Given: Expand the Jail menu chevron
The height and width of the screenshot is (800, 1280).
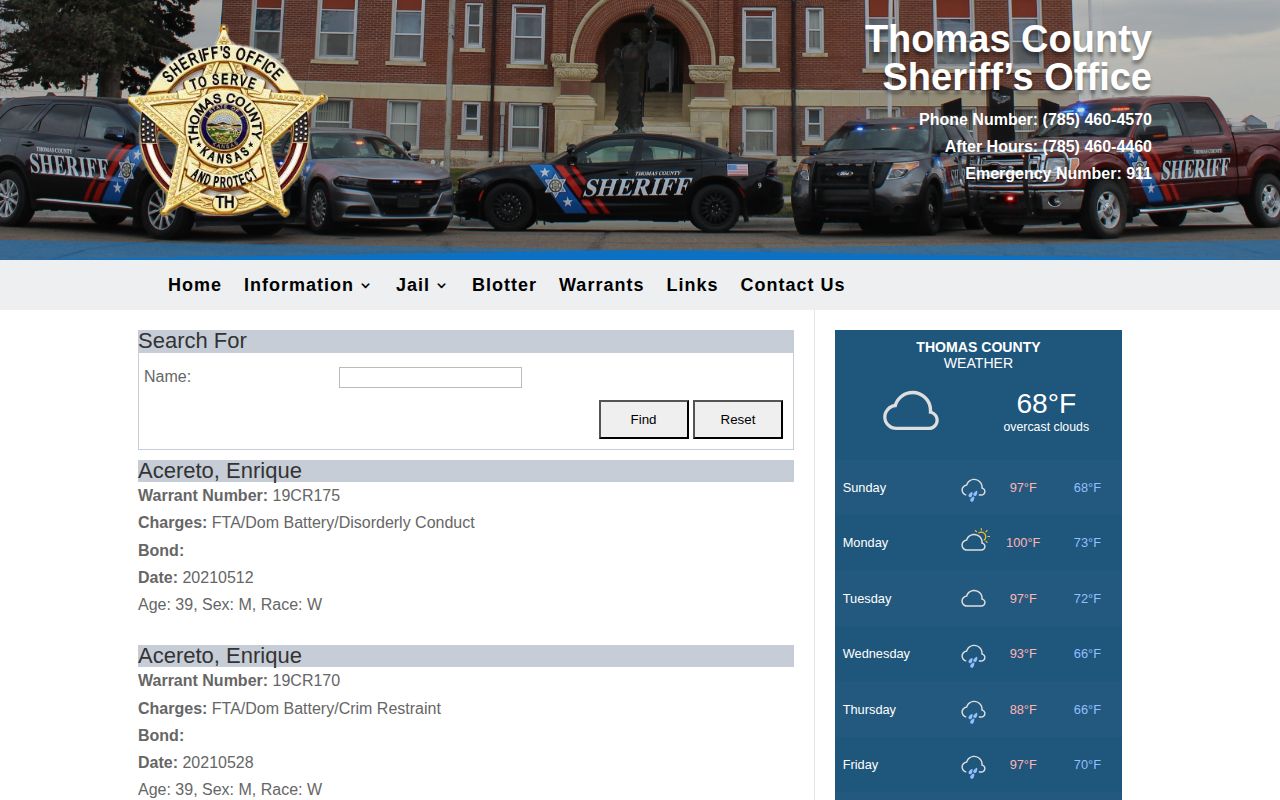Looking at the screenshot, I should (442, 286).
